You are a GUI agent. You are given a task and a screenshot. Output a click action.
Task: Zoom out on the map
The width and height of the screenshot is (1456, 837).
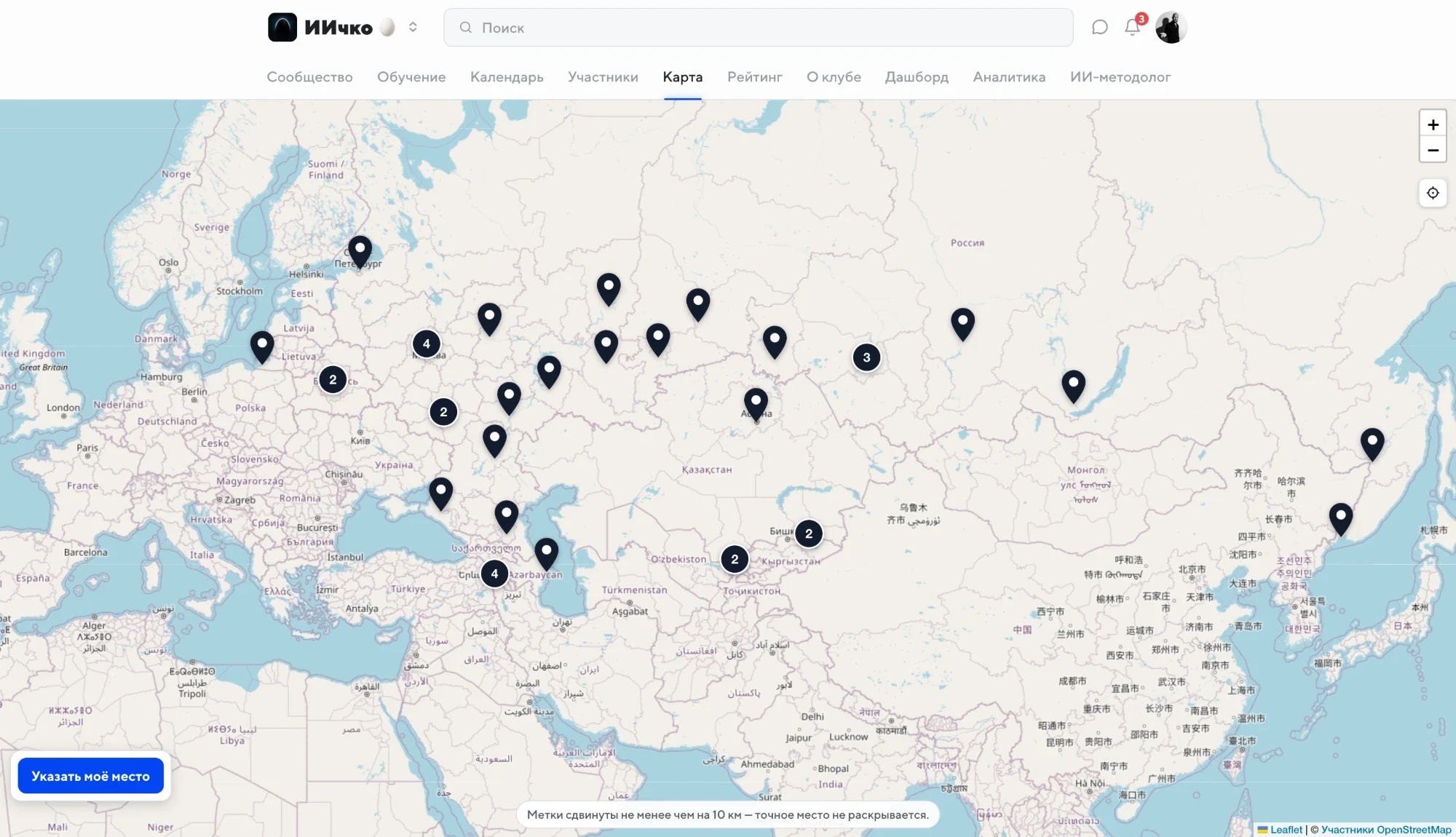point(1433,150)
